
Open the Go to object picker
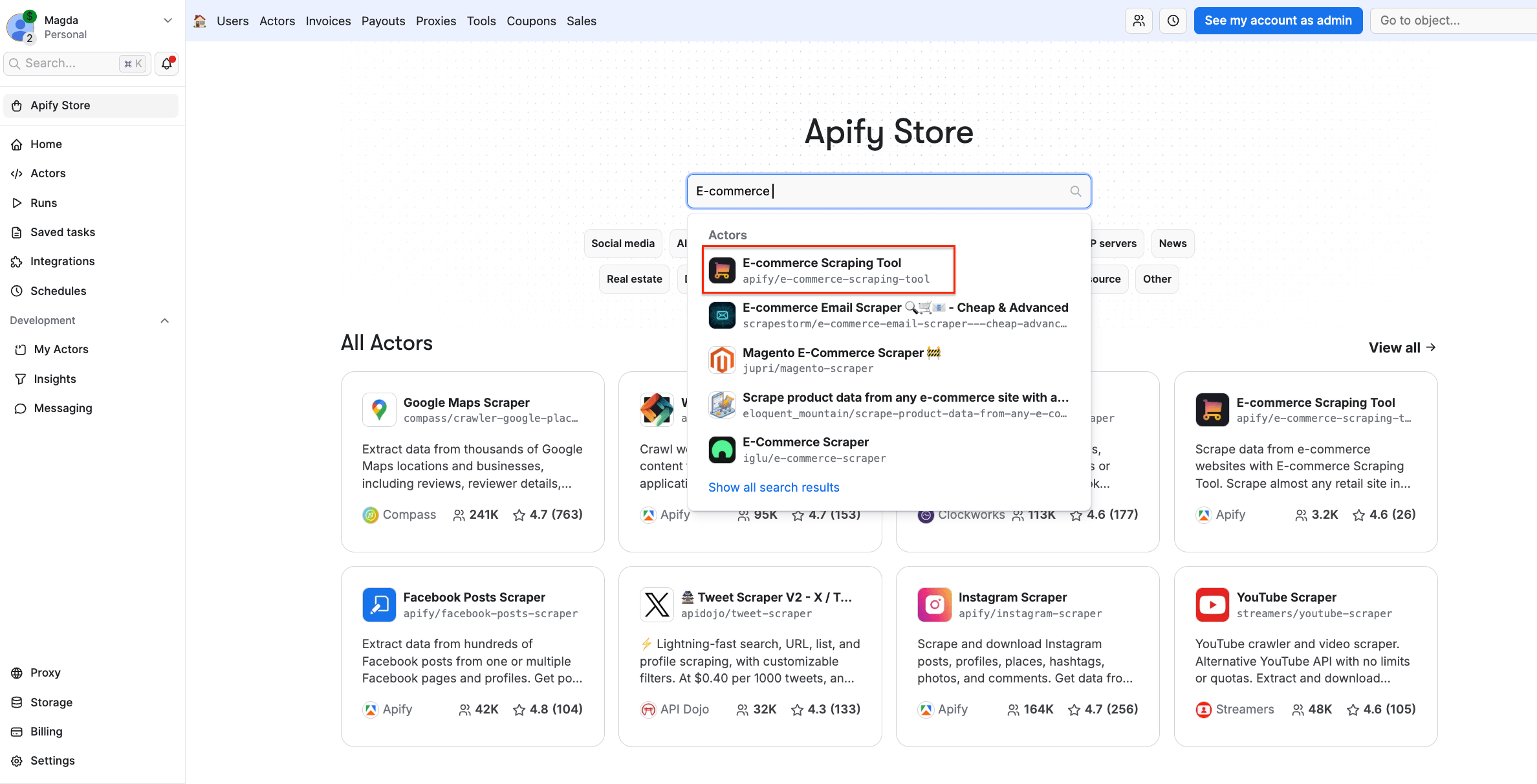coord(1453,20)
